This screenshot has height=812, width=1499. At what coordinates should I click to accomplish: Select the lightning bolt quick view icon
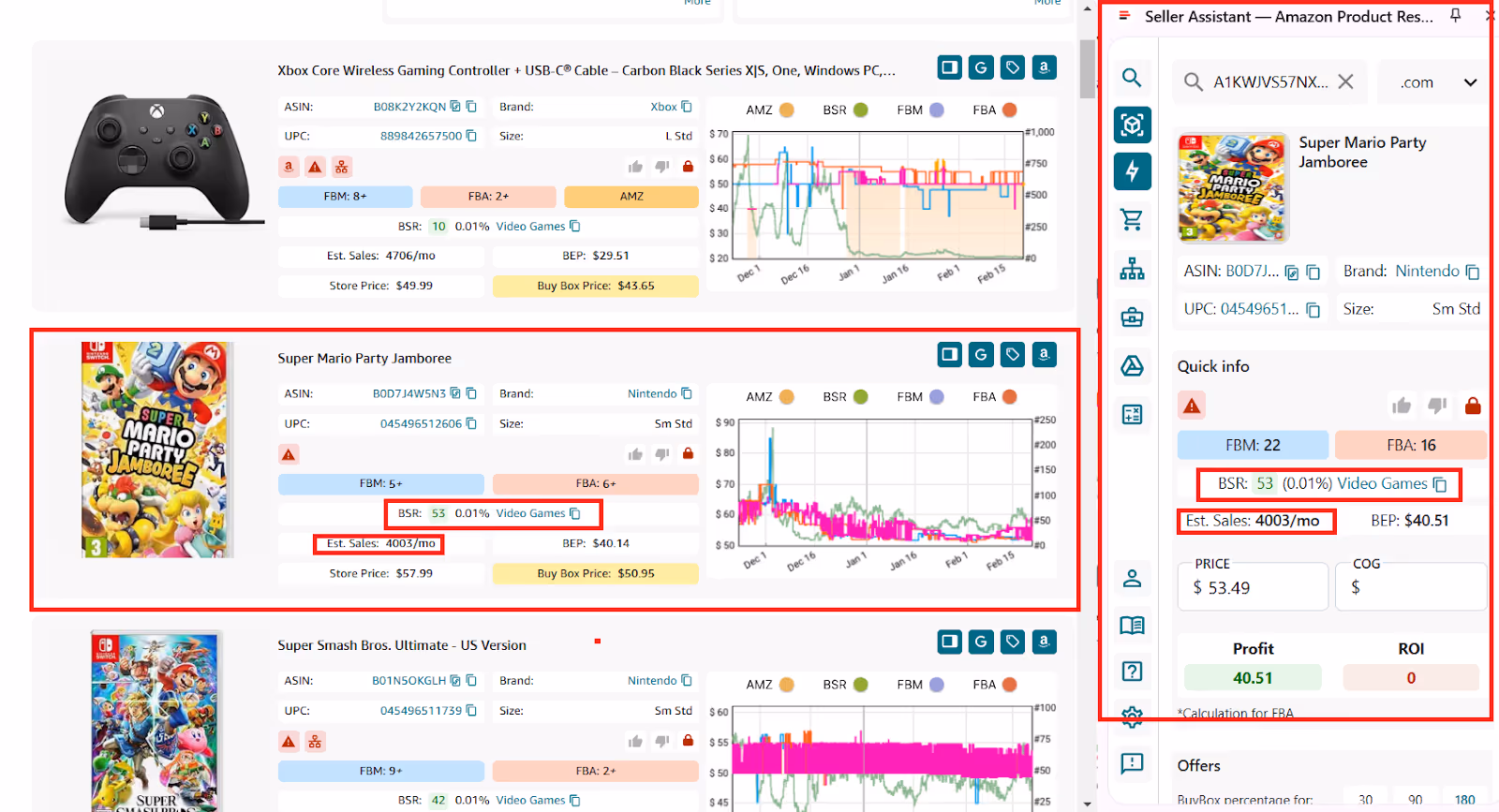click(1132, 171)
